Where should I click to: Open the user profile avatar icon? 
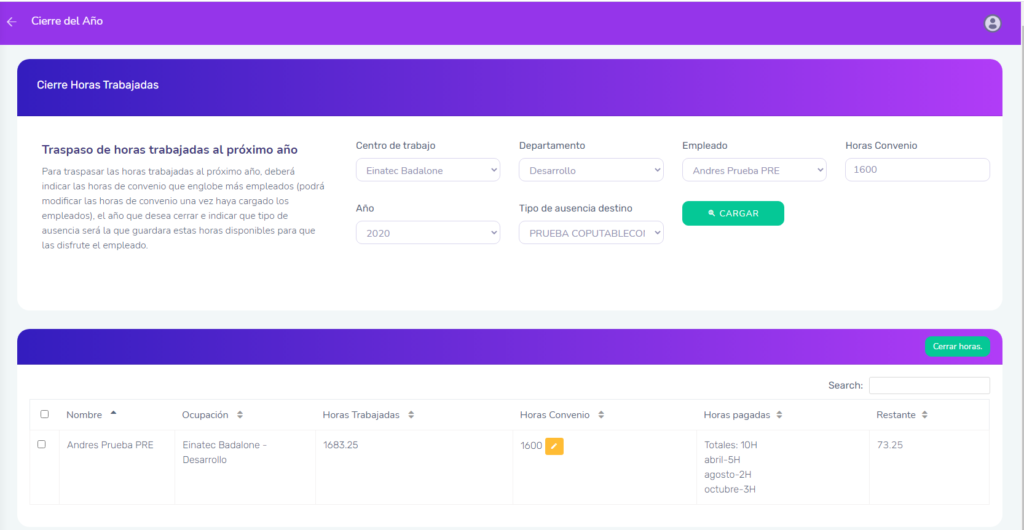(992, 23)
